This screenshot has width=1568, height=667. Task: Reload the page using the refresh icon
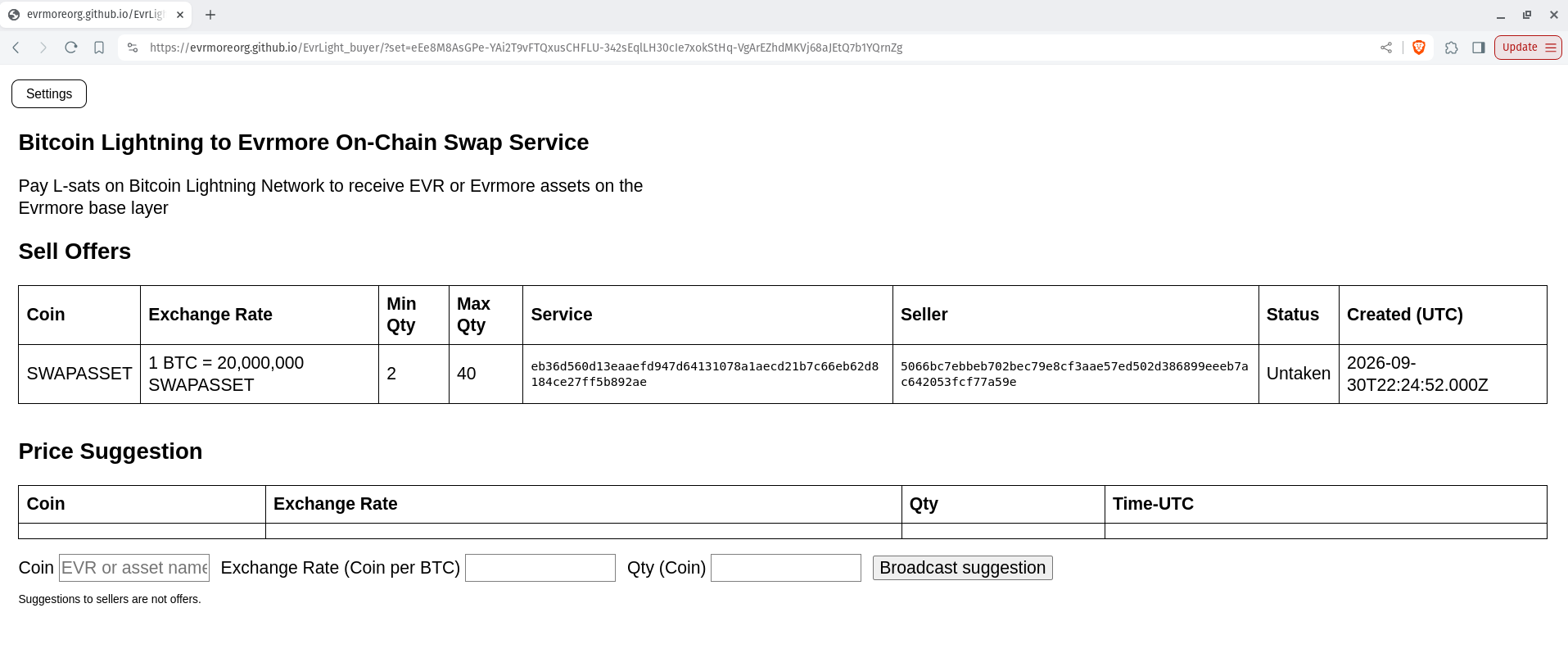pyautogui.click(x=71, y=48)
